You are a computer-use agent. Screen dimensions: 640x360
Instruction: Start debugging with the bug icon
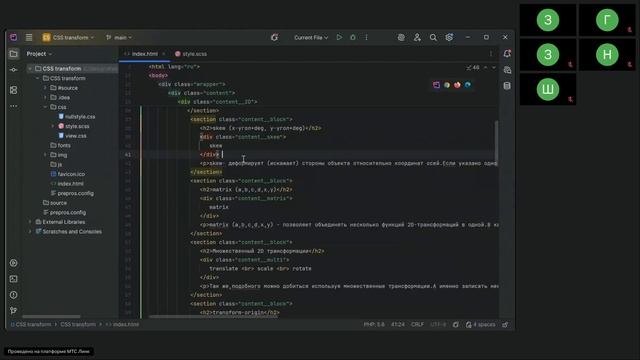353,37
